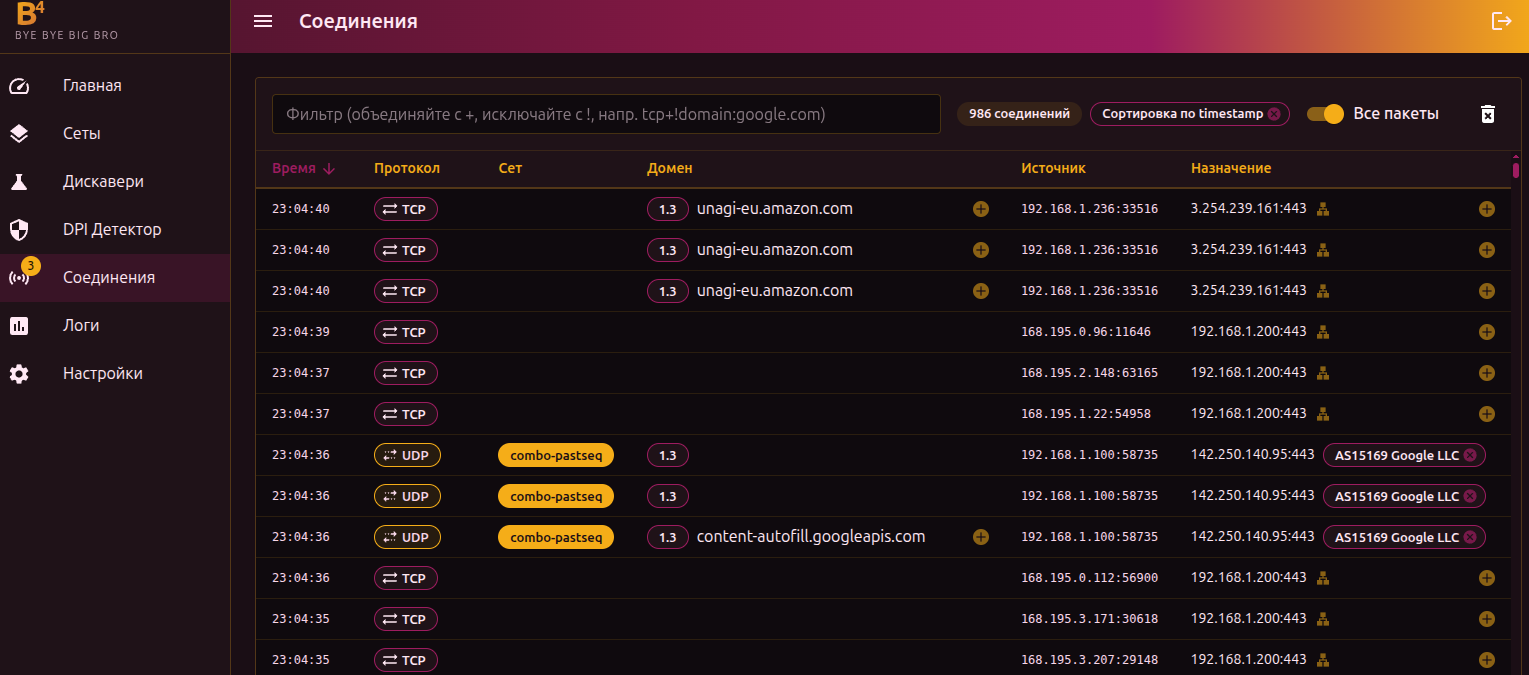1529x675 pixels.
Task: Click the combo-pastseq set badge in content-autofill row
Action: tap(555, 537)
